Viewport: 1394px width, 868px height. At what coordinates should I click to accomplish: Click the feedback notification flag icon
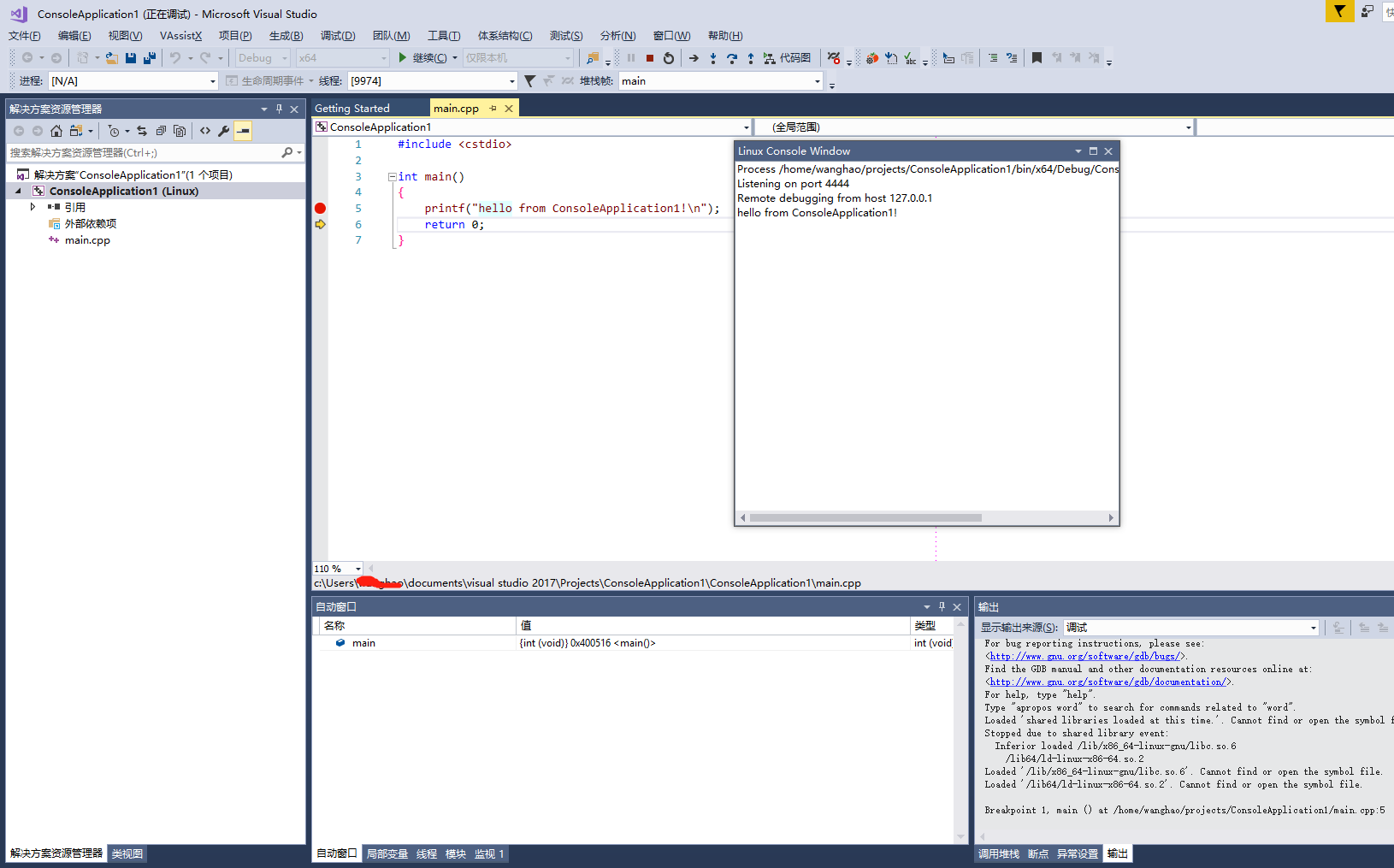1339,11
